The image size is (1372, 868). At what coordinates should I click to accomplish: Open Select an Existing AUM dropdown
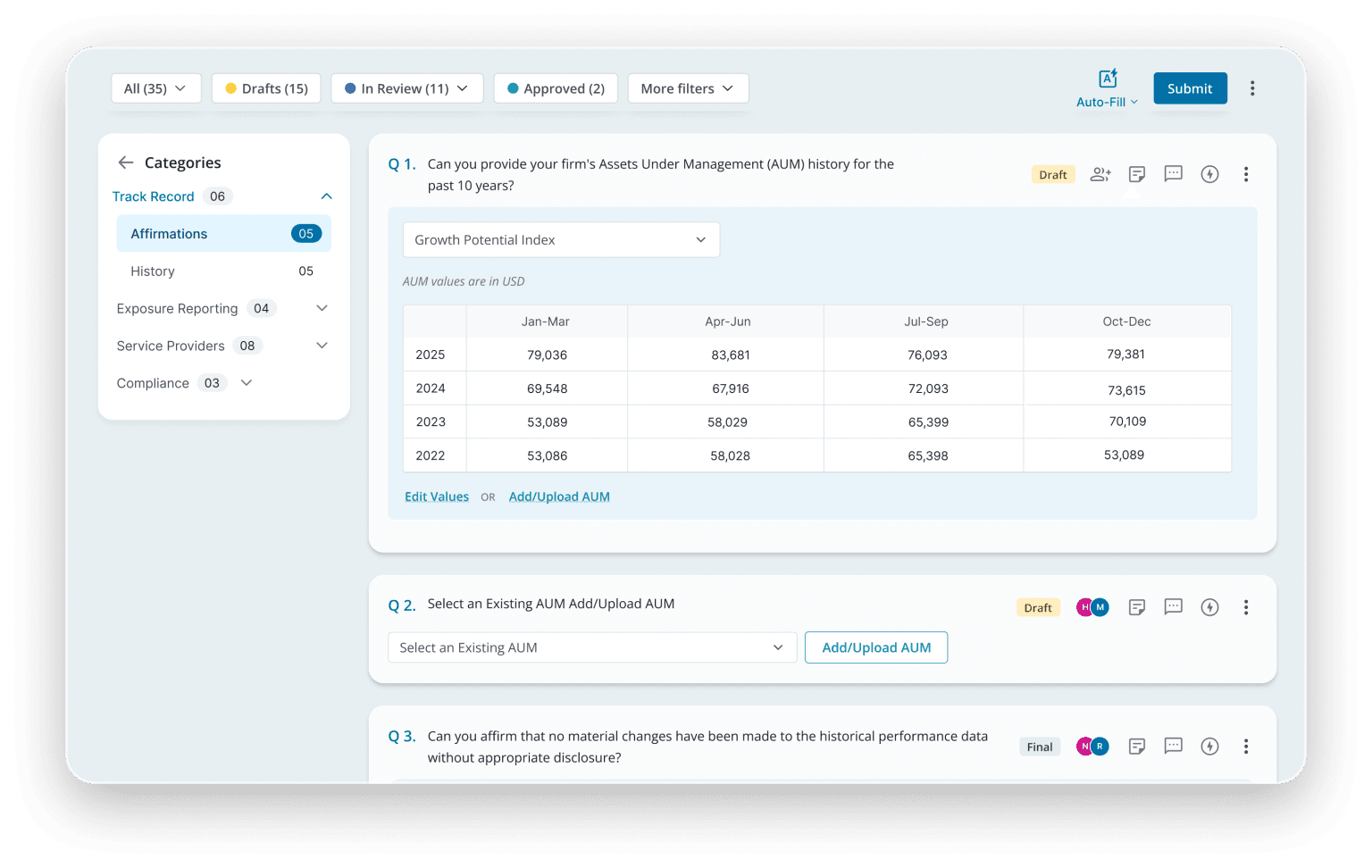[591, 648]
